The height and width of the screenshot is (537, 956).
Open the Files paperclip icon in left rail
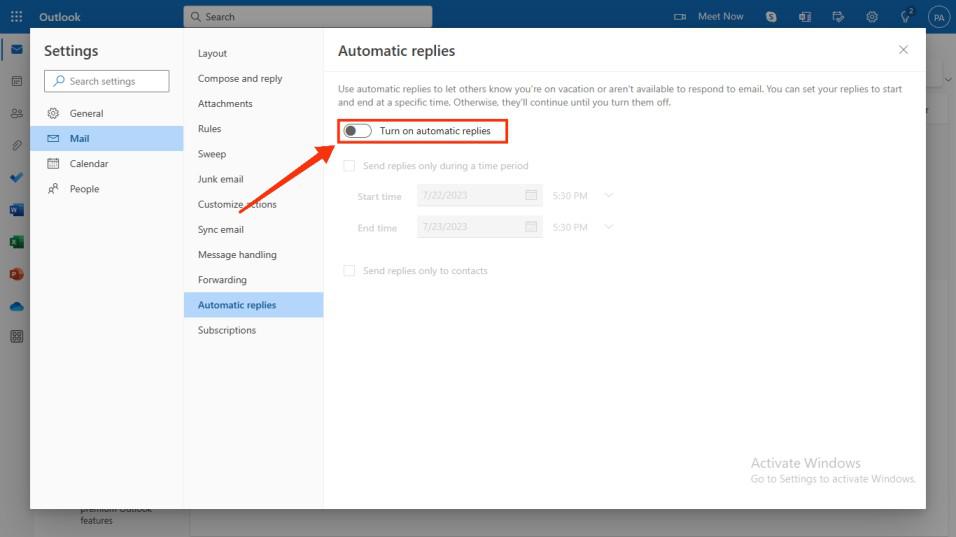point(17,145)
